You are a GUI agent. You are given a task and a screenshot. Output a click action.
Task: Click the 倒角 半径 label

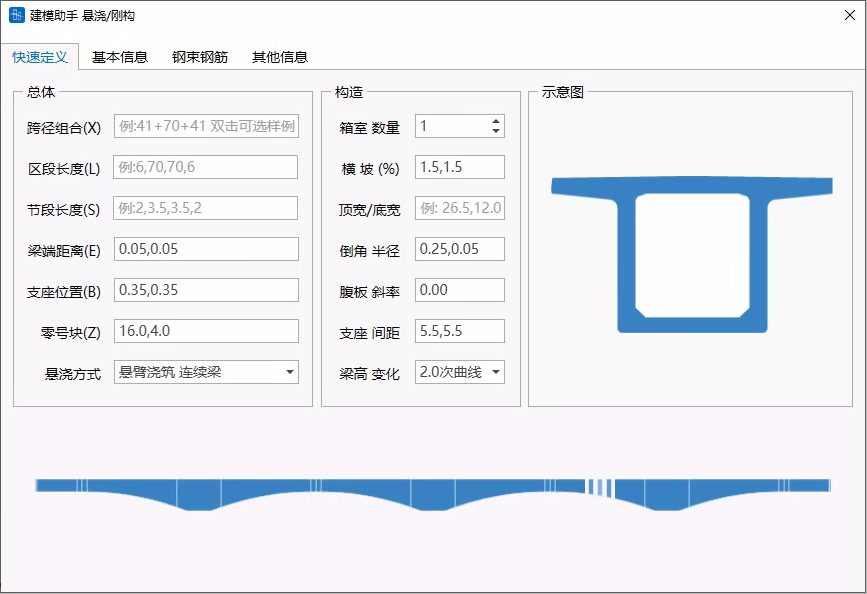(x=369, y=251)
